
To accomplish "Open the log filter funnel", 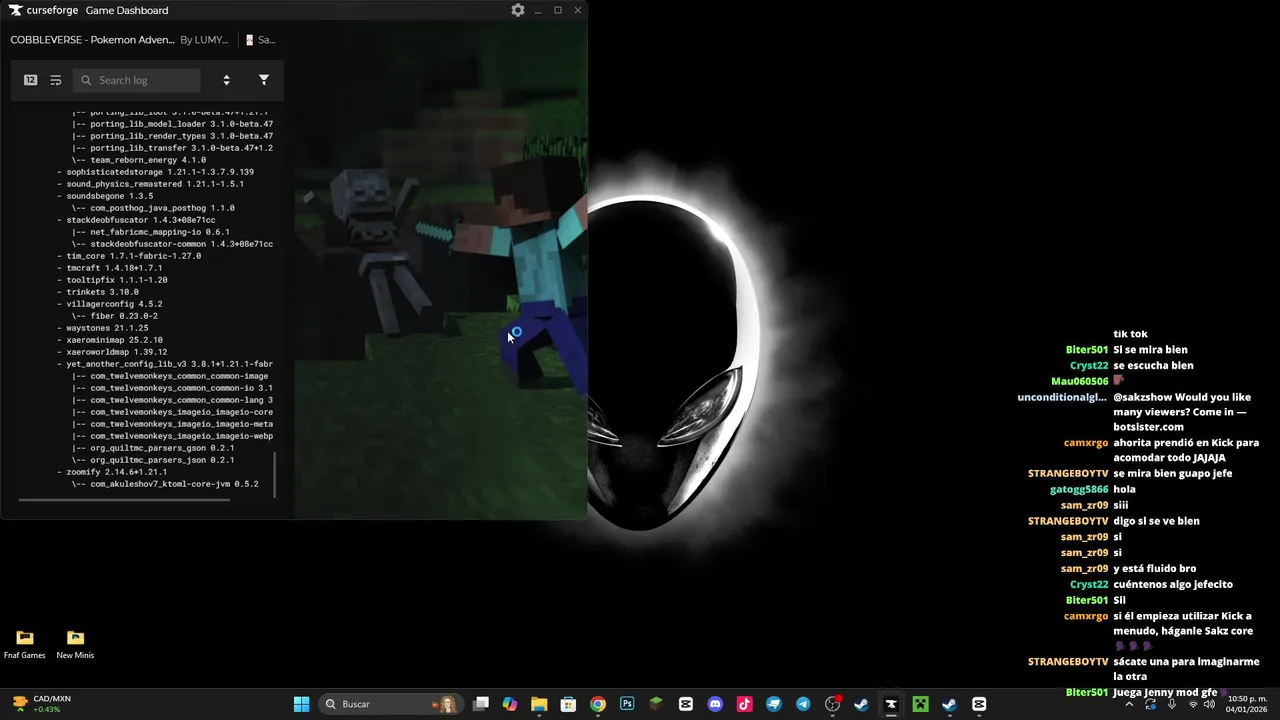I will click(x=264, y=80).
